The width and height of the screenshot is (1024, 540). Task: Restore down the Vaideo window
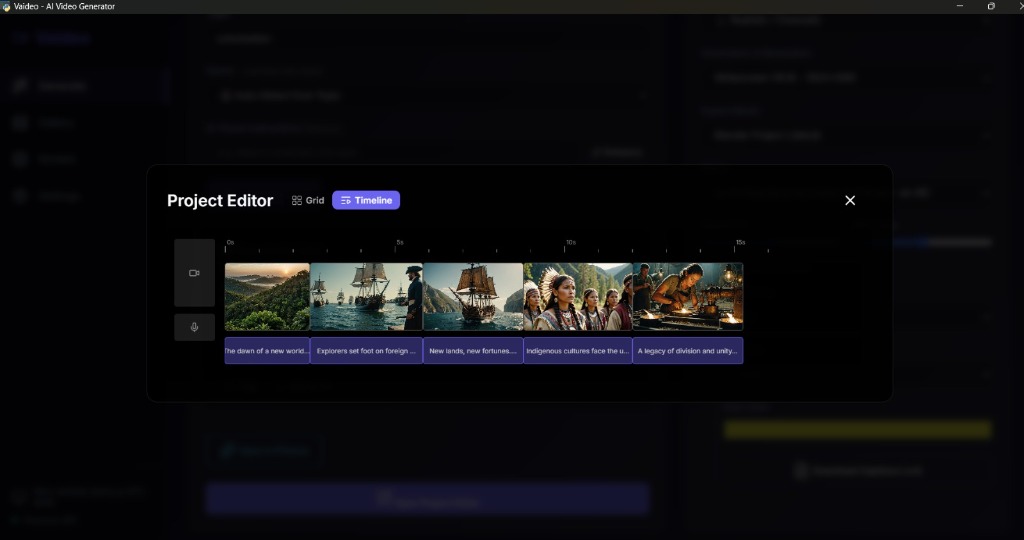point(991,6)
